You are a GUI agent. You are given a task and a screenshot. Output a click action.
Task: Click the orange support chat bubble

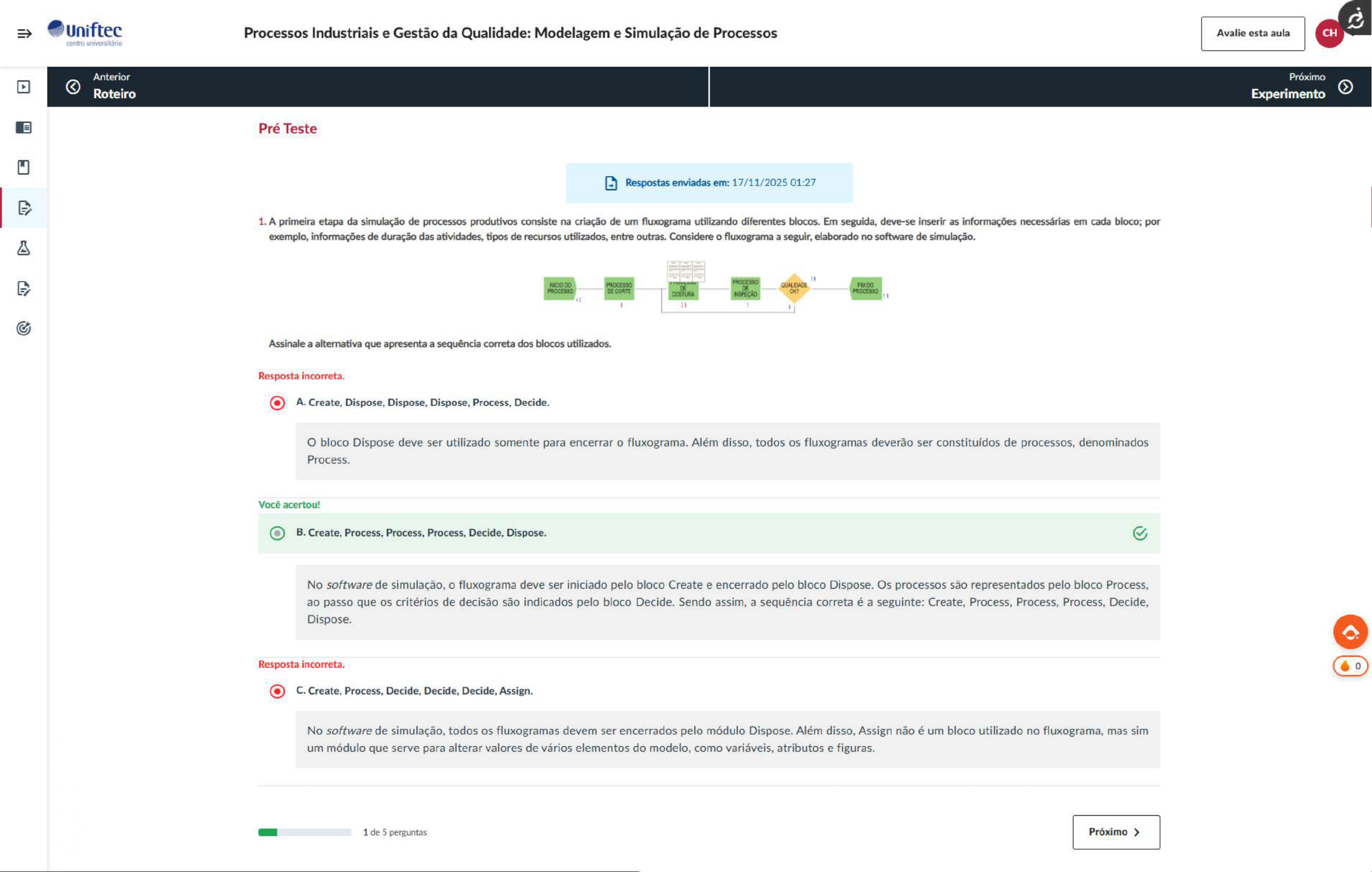point(1350,631)
